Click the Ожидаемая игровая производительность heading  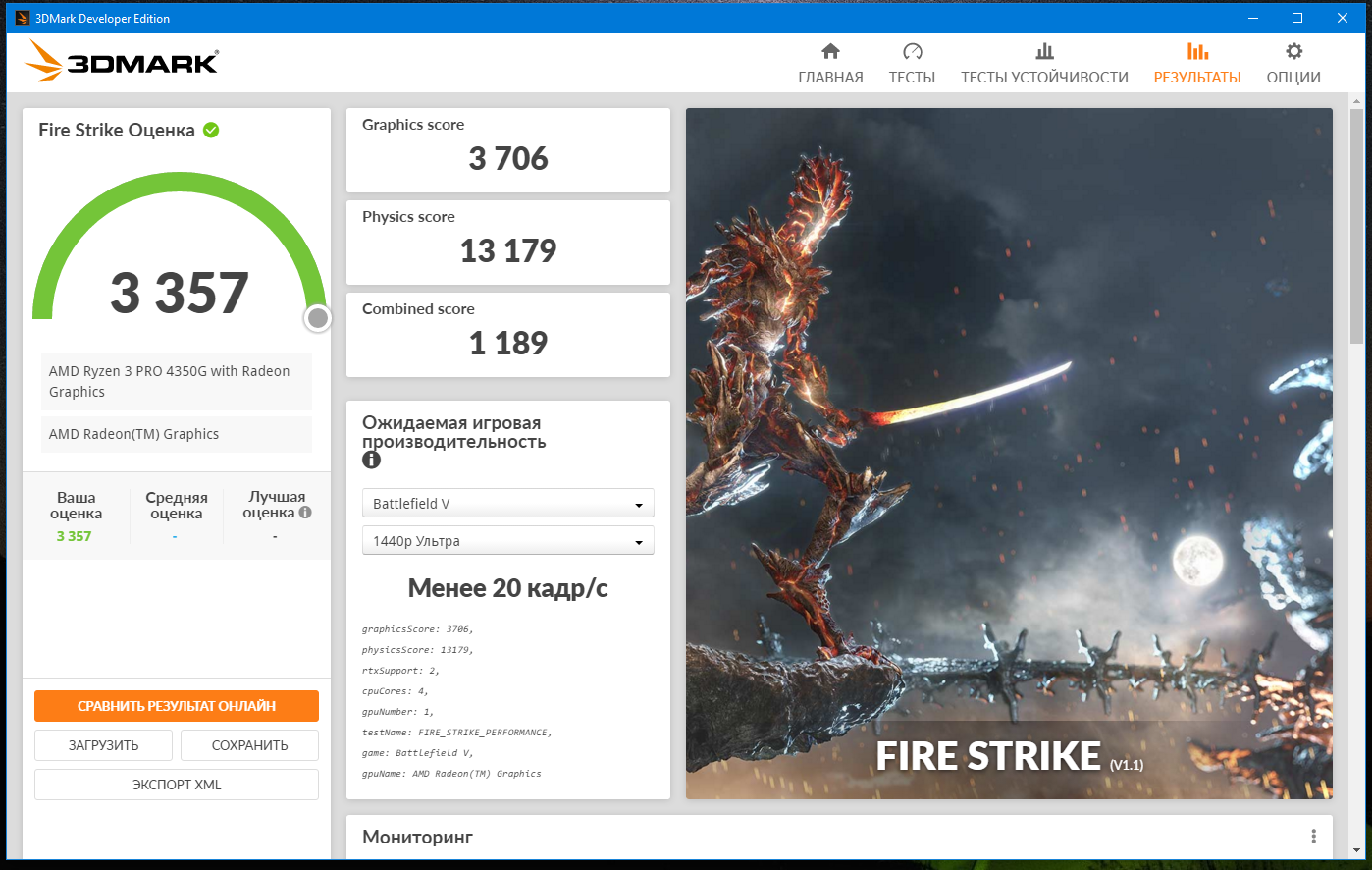coord(453,432)
